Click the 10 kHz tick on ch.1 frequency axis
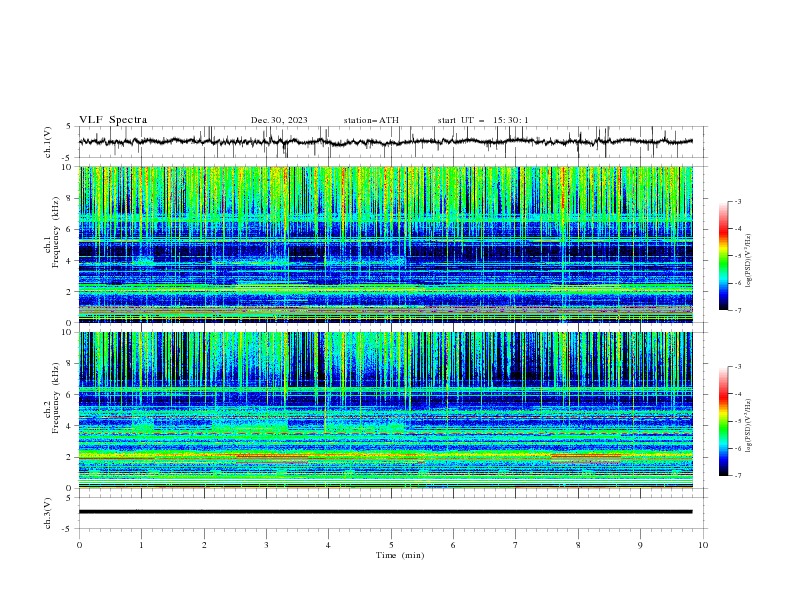The width and height of the screenshot is (792, 612). point(68,167)
